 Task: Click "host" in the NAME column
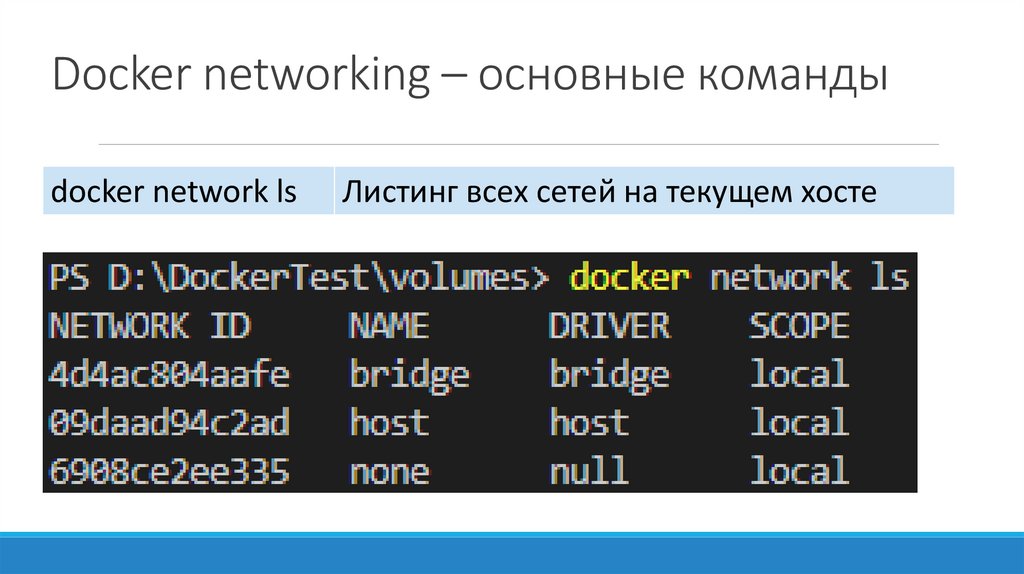389,423
